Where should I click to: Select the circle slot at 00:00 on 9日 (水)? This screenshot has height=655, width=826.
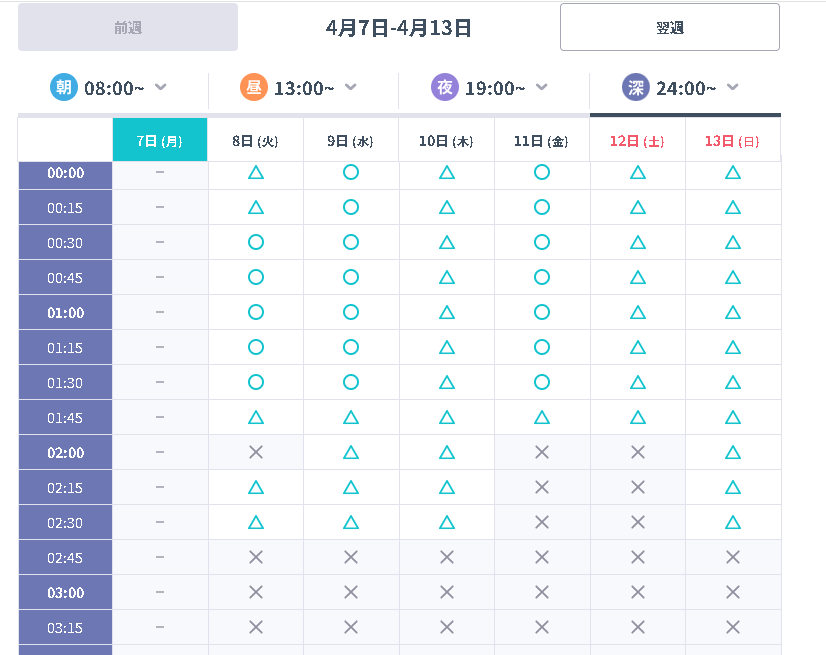(x=351, y=172)
